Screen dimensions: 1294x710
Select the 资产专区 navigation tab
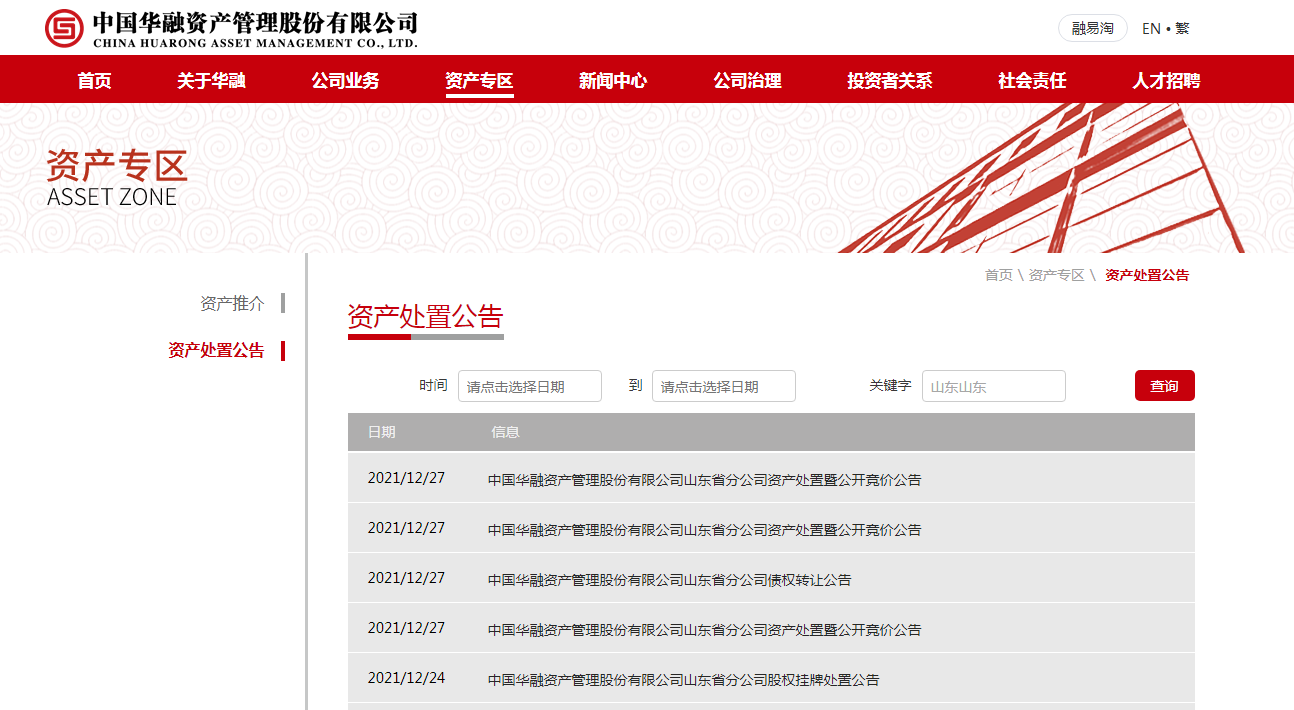click(x=479, y=81)
